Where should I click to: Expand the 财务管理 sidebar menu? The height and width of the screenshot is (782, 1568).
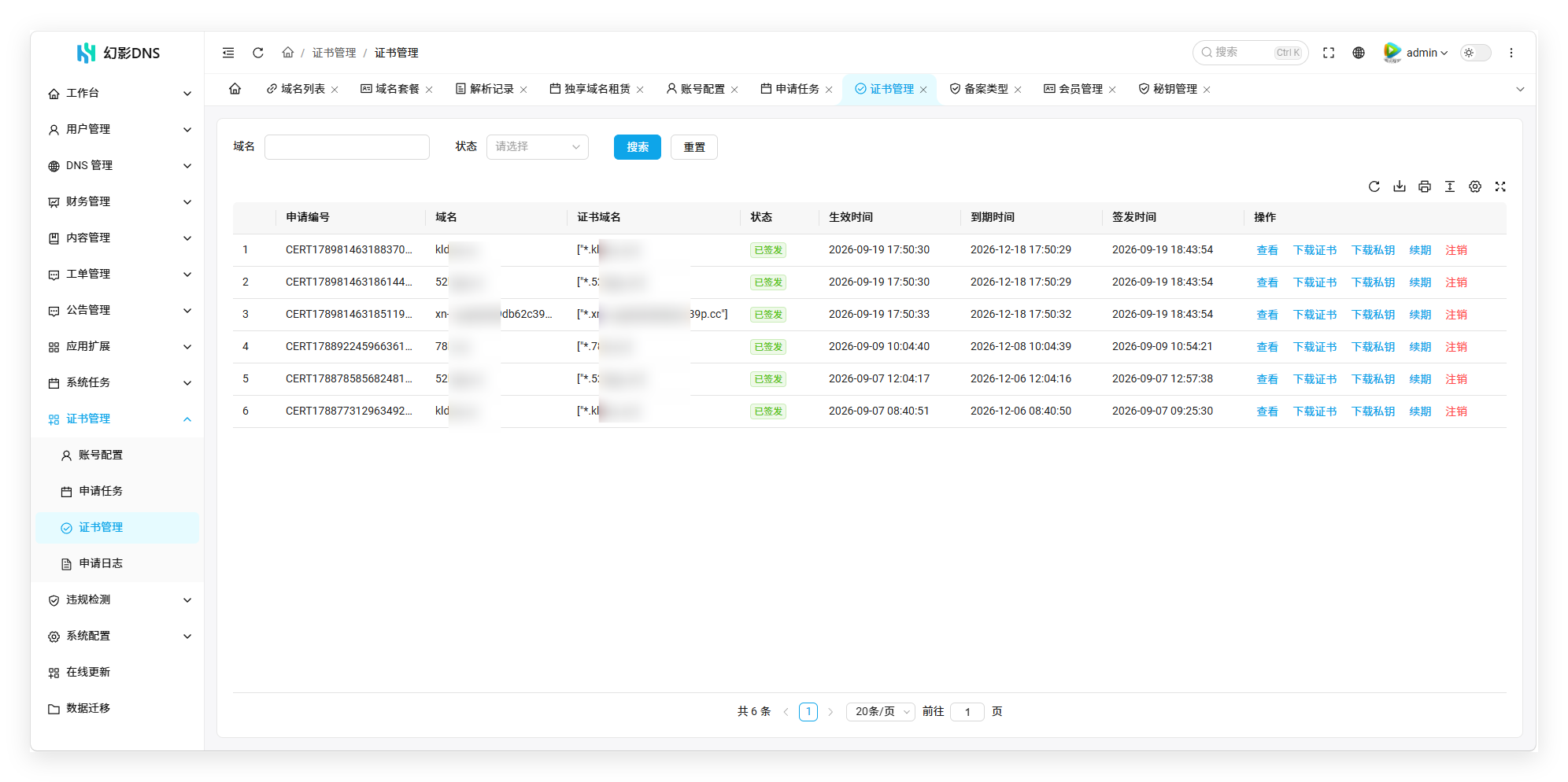point(118,202)
